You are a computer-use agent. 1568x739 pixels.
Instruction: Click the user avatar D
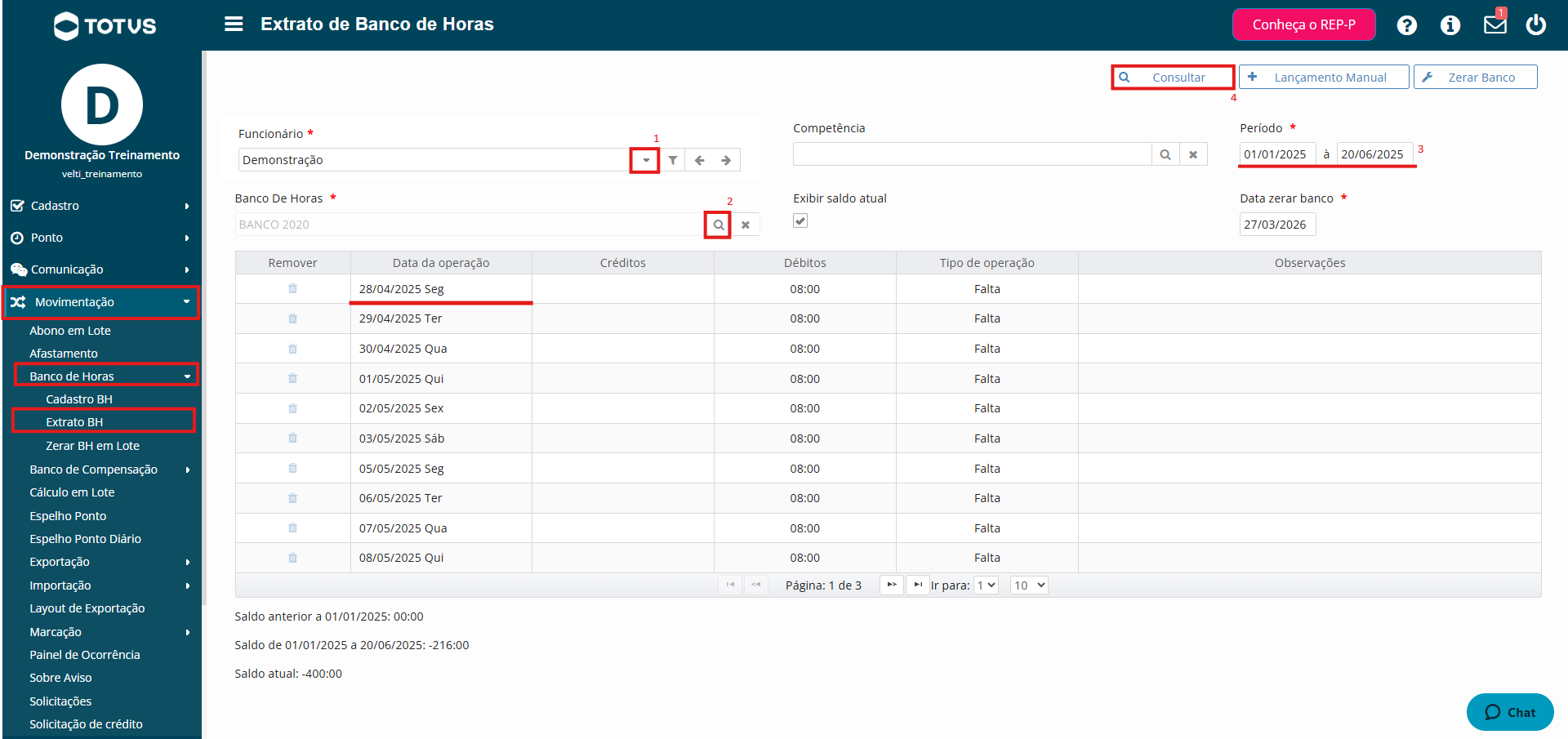pos(102,105)
